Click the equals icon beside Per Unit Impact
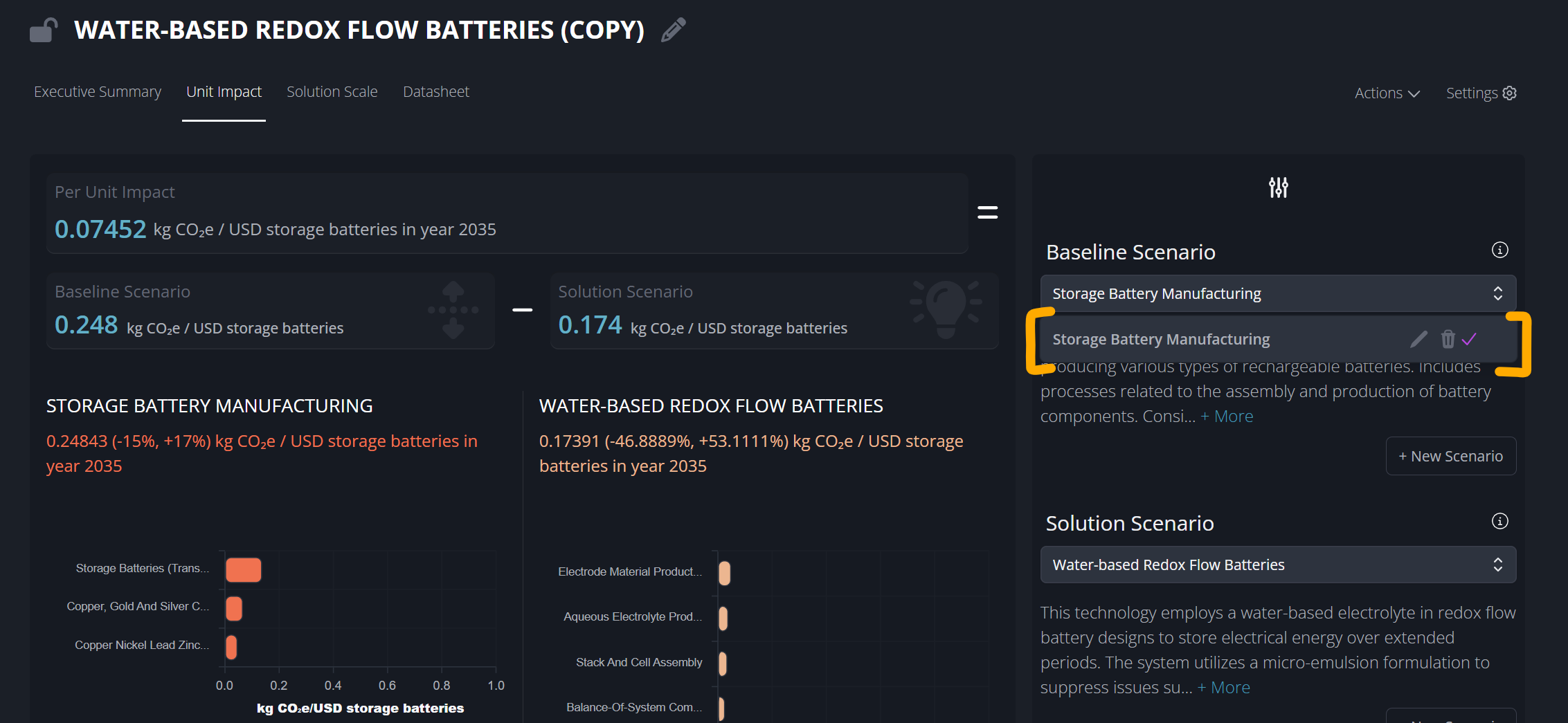The height and width of the screenshot is (723, 1568). click(x=987, y=212)
